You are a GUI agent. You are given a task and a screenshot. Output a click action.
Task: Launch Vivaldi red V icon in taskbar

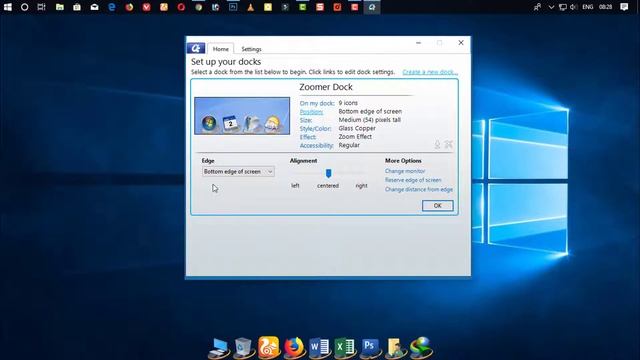[147, 7]
